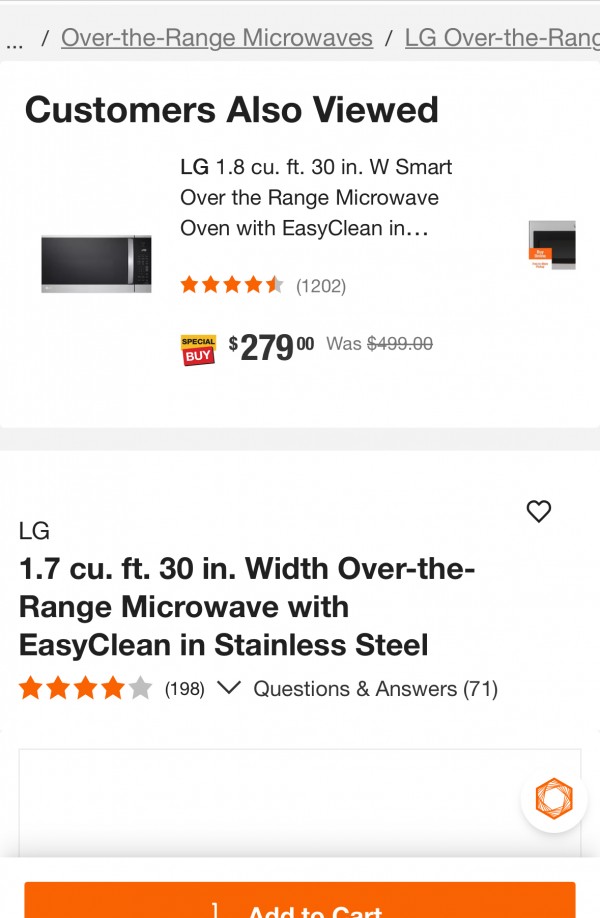
Task: Click the star rating for the LG 1.8 cu. ft. microwave
Action: pos(232,285)
